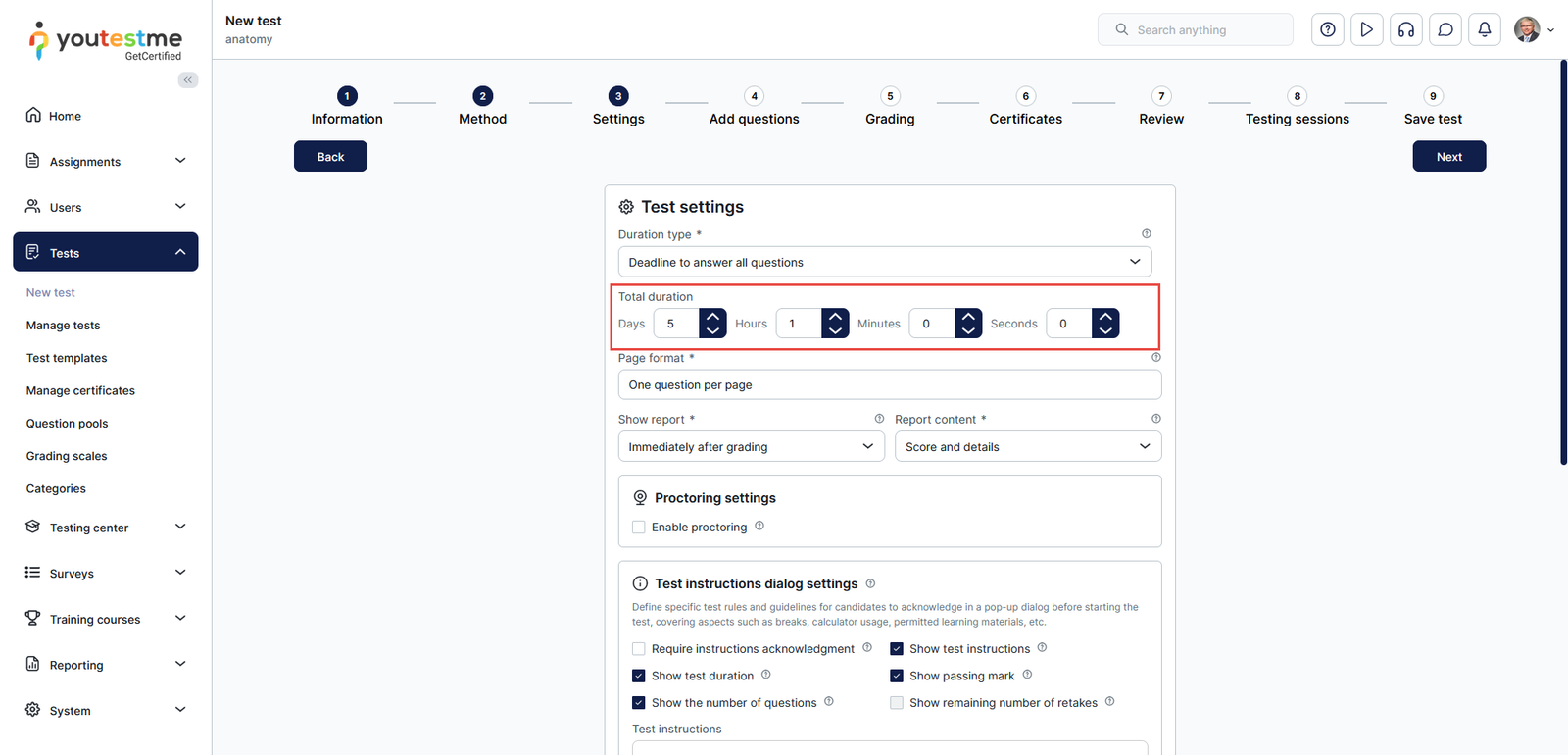Open notifications bell icon
1568x755 pixels.
coord(1484,29)
